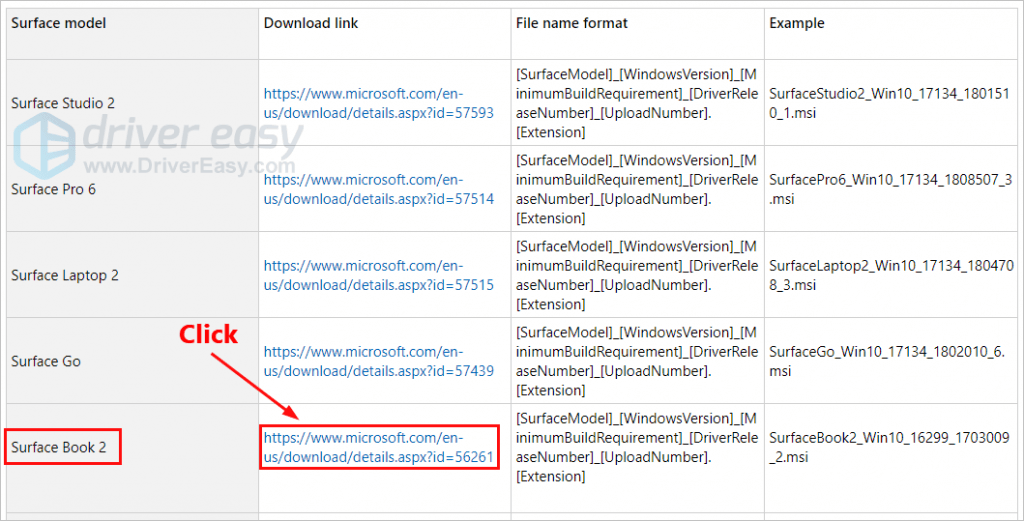Image resolution: width=1024 pixels, height=521 pixels.
Task: Click the "Download link" column header
Action: pos(310,23)
